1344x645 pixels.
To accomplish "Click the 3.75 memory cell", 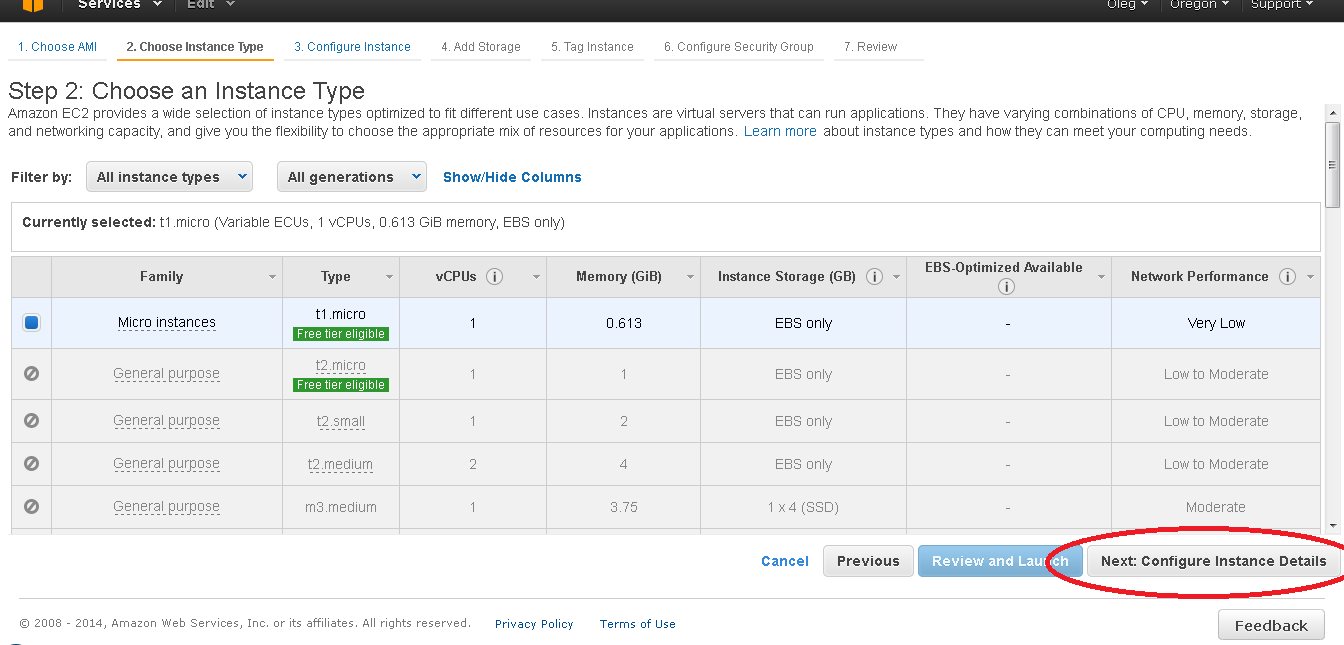I will (624, 507).
